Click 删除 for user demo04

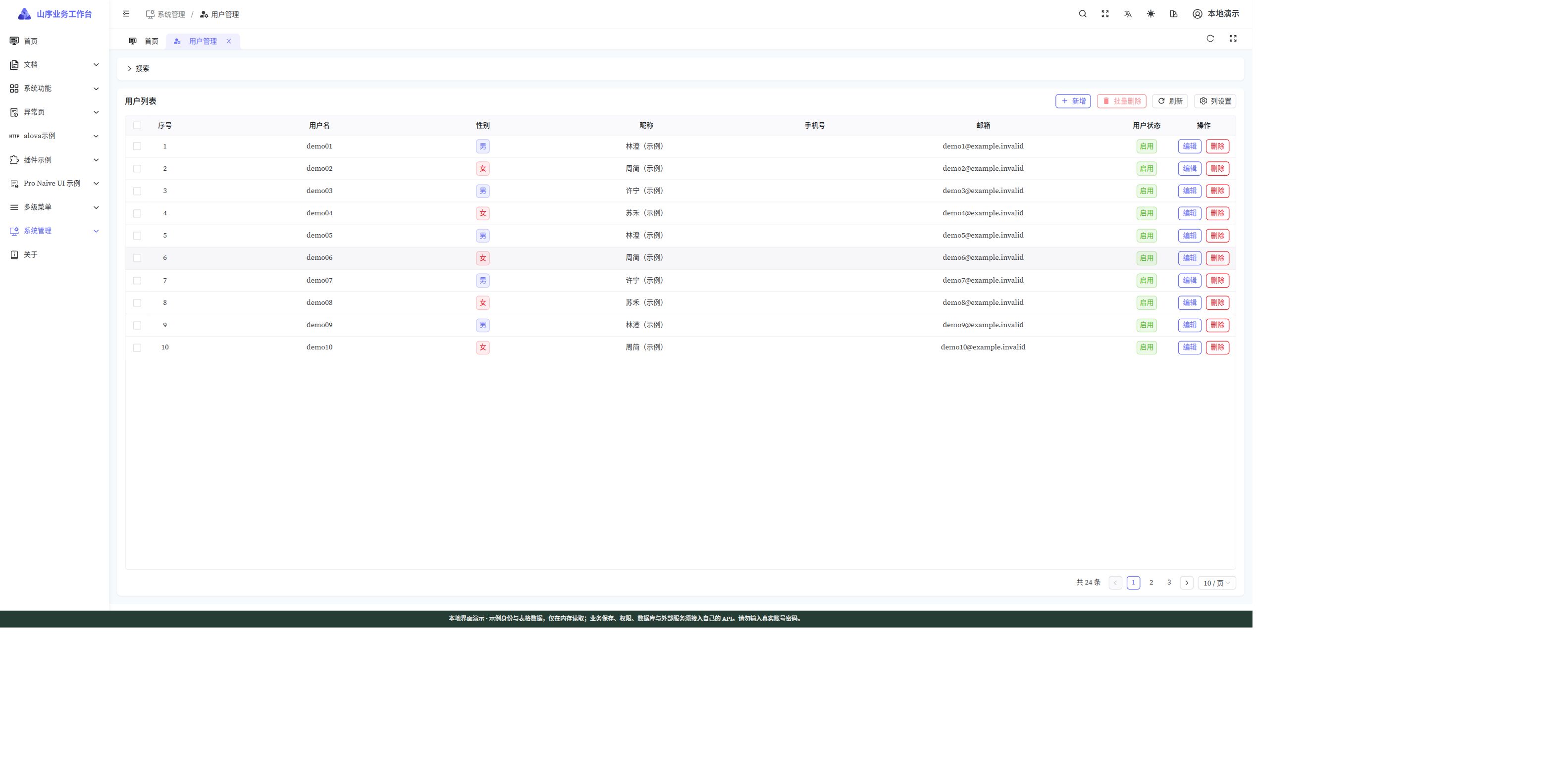click(1217, 213)
